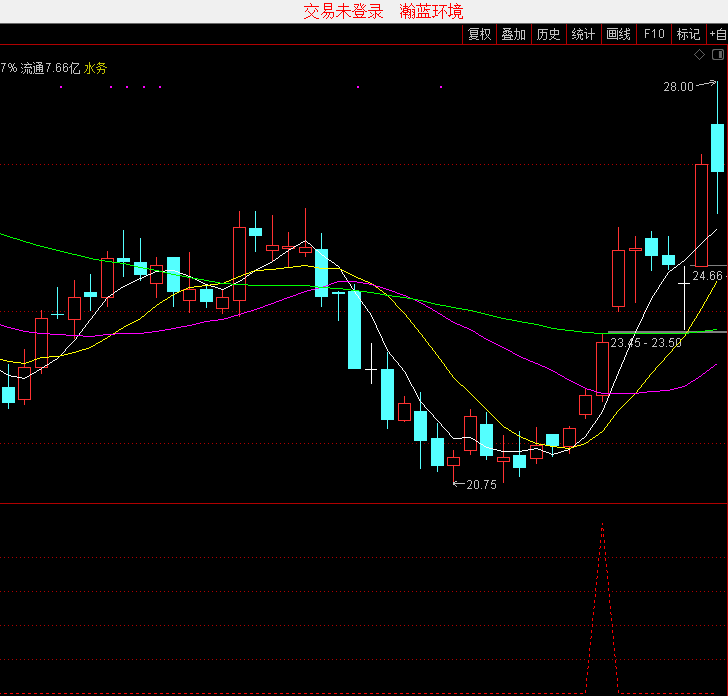Select the 画线 drawing tool
The image size is (728, 696).
619,34
